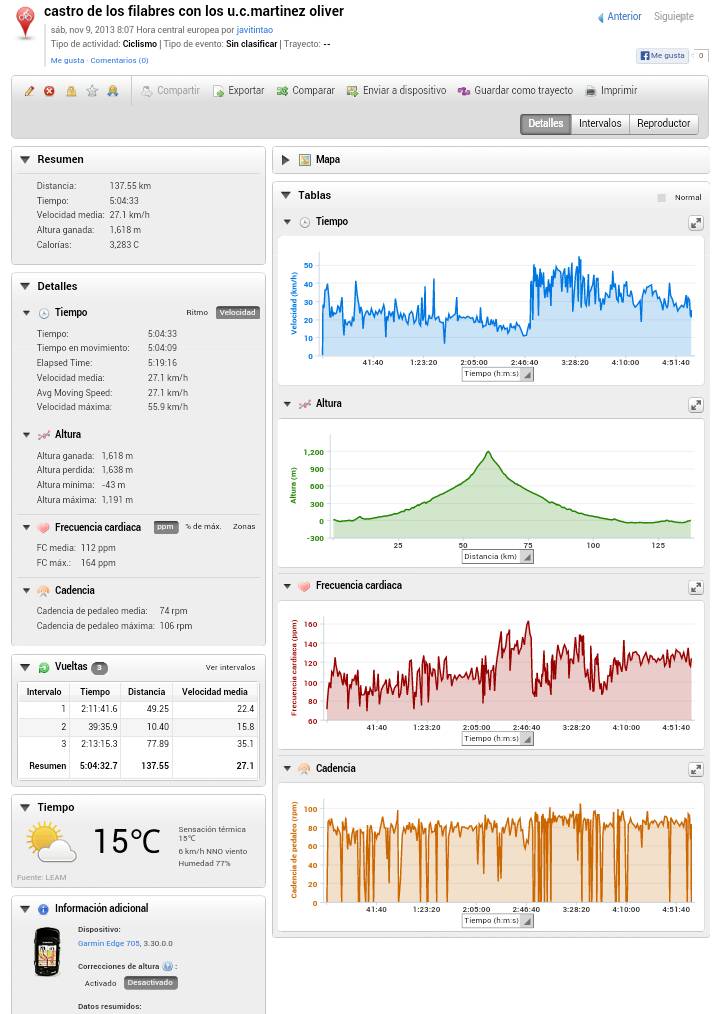This screenshot has height=1014, width=720.
Task: Open the javitintao user profile link
Action: pos(254,30)
